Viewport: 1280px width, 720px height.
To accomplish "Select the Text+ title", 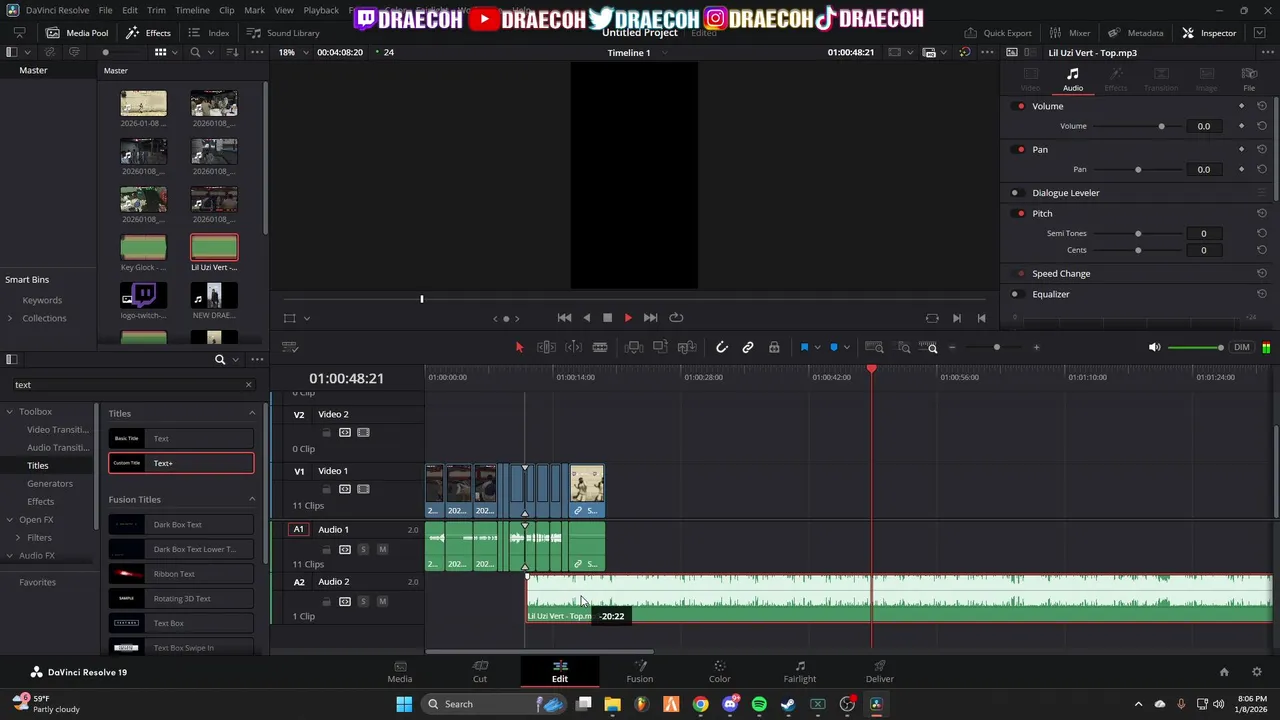I will (x=181, y=463).
